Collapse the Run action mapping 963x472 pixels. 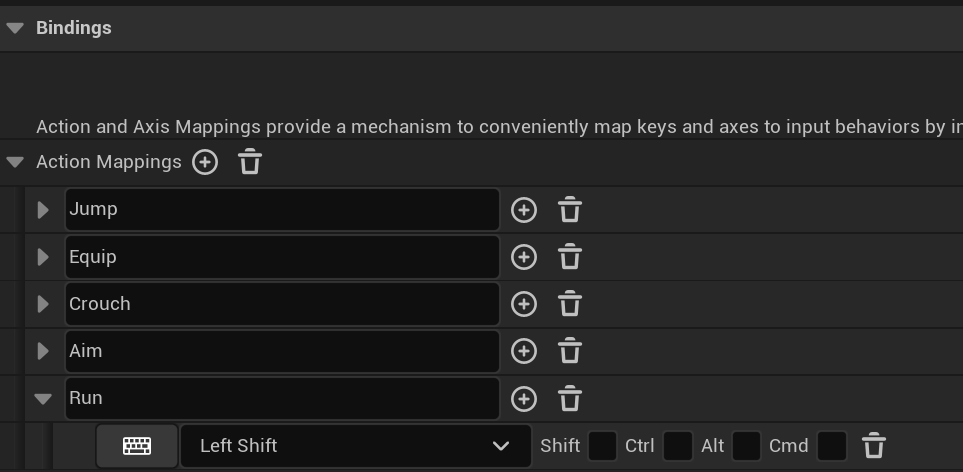coord(43,398)
